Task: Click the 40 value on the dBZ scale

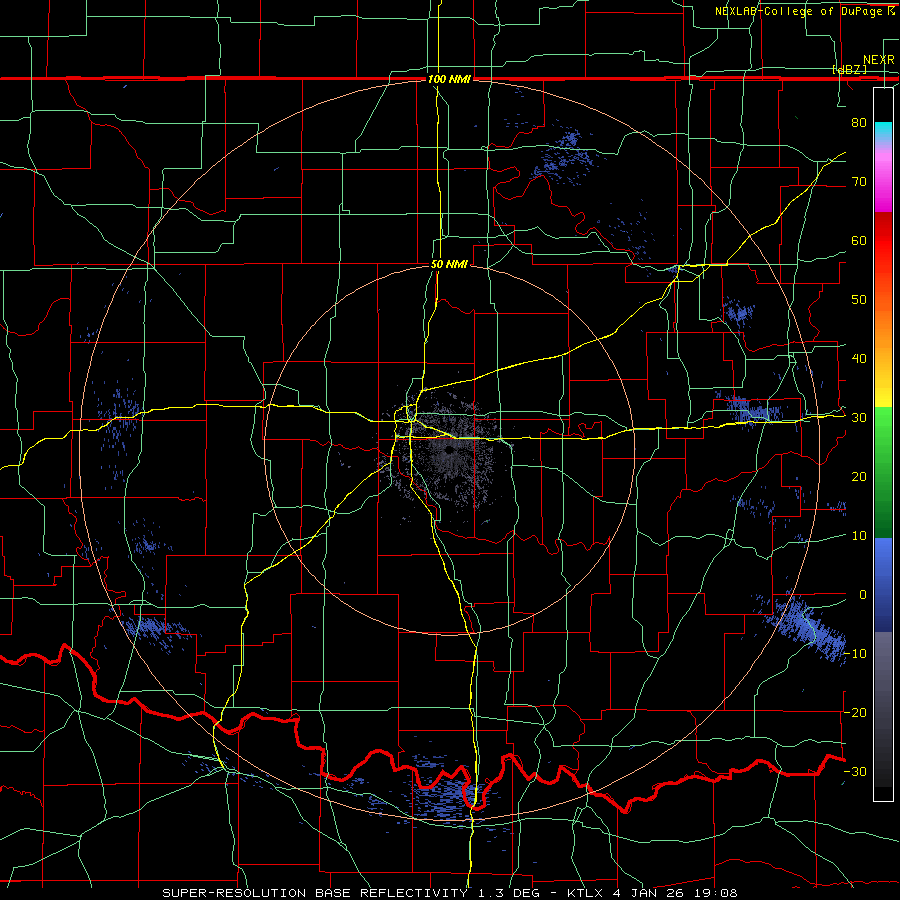Action: click(859, 359)
